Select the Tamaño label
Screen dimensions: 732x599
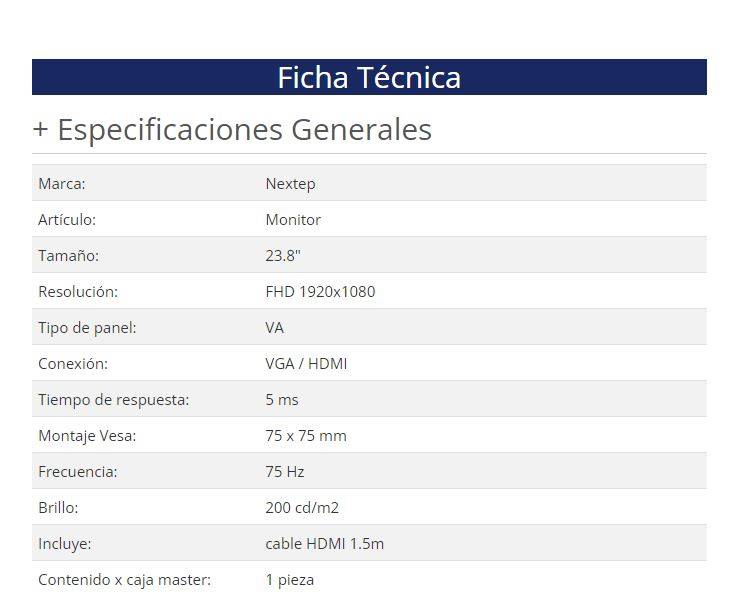68,256
